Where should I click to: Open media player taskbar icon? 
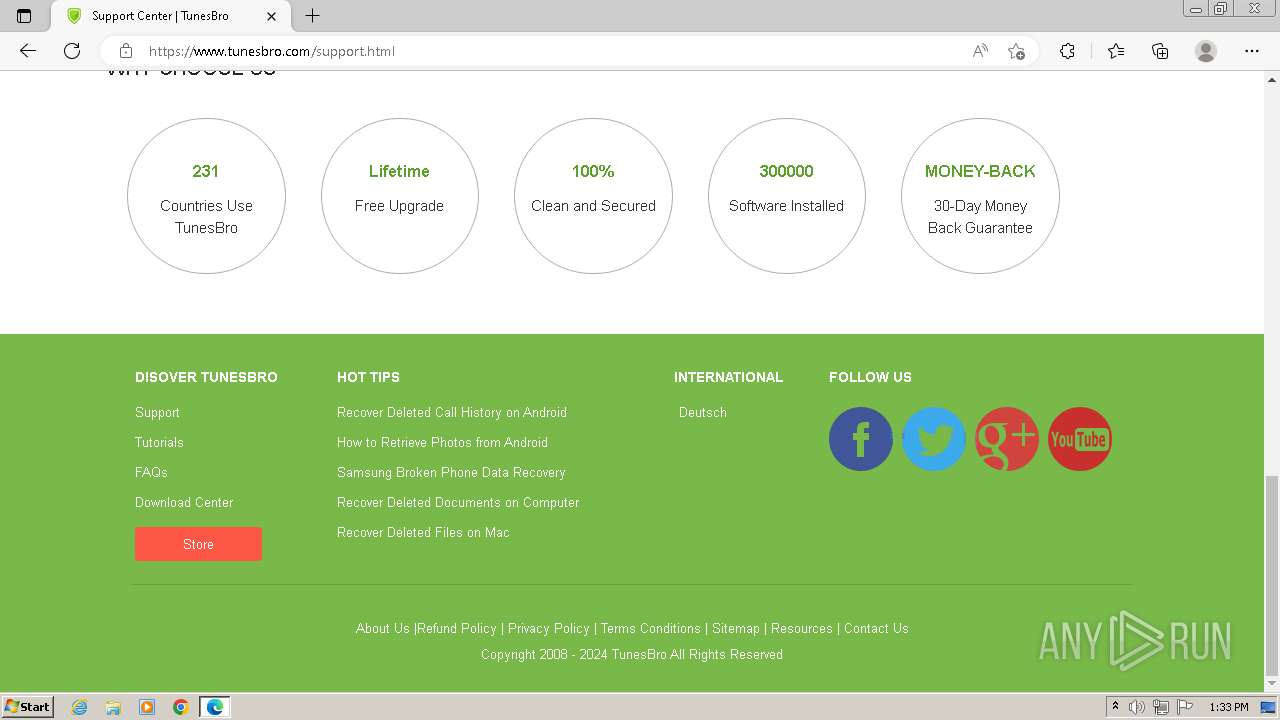pyautogui.click(x=147, y=707)
